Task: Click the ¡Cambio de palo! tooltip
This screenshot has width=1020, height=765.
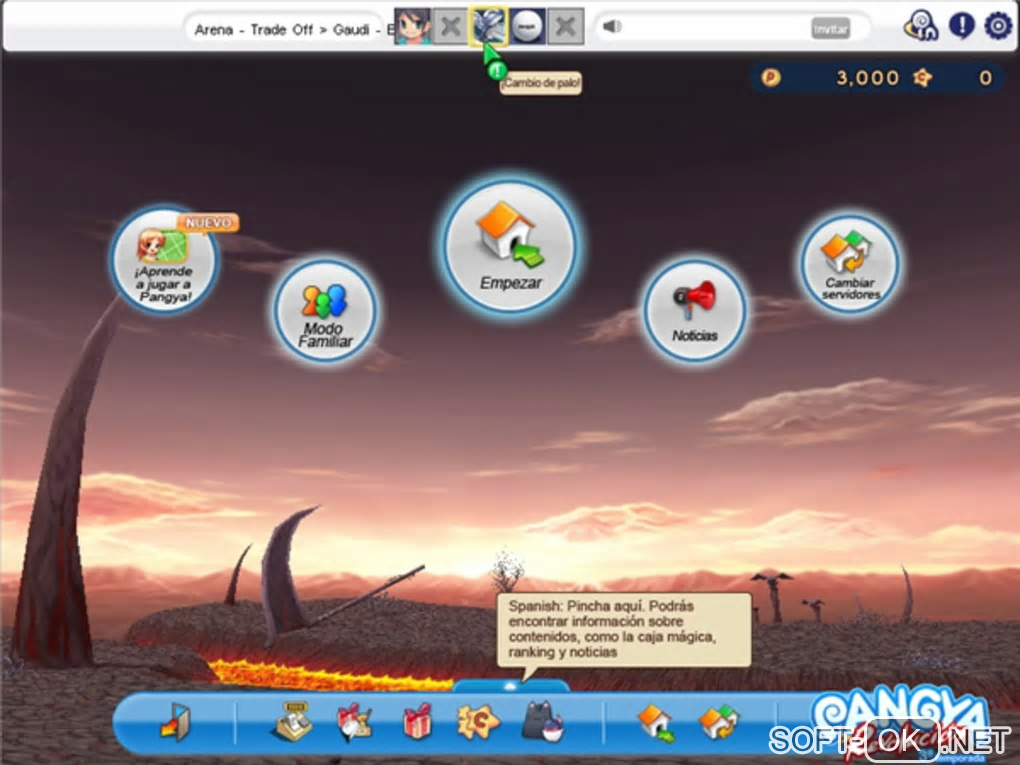Action: (x=541, y=83)
